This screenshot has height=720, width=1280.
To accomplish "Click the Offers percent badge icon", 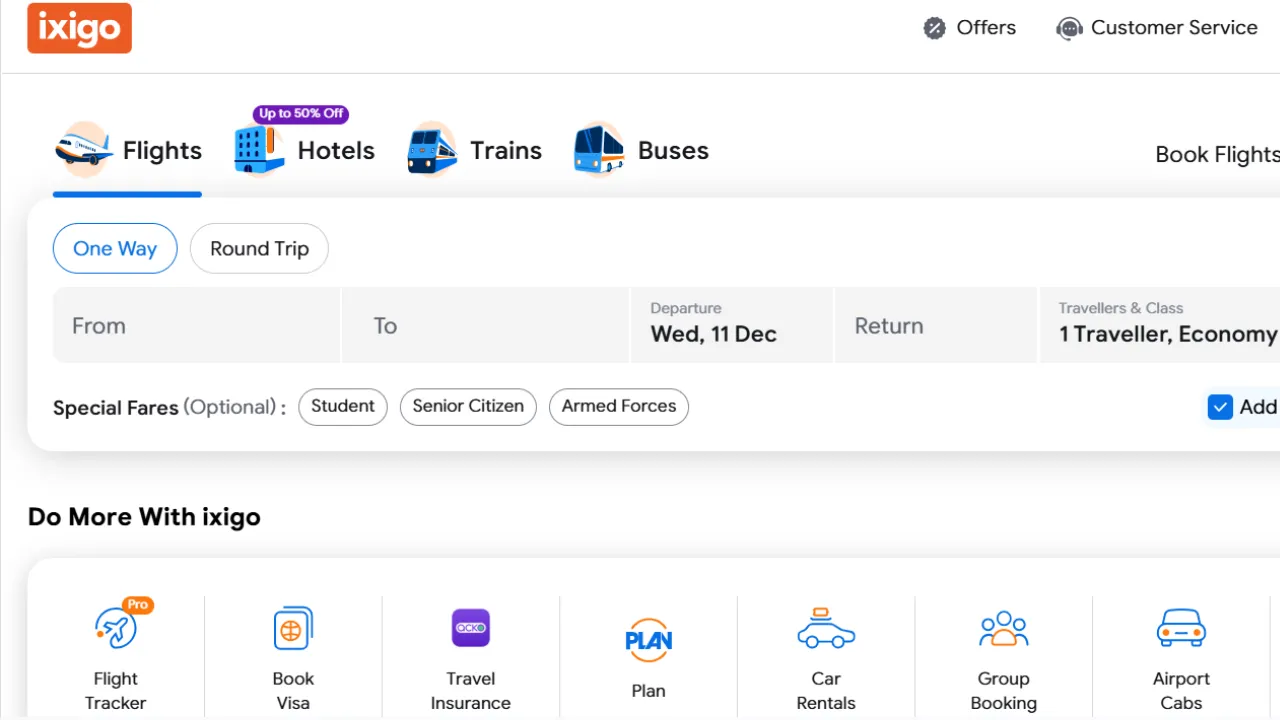I will tap(934, 28).
